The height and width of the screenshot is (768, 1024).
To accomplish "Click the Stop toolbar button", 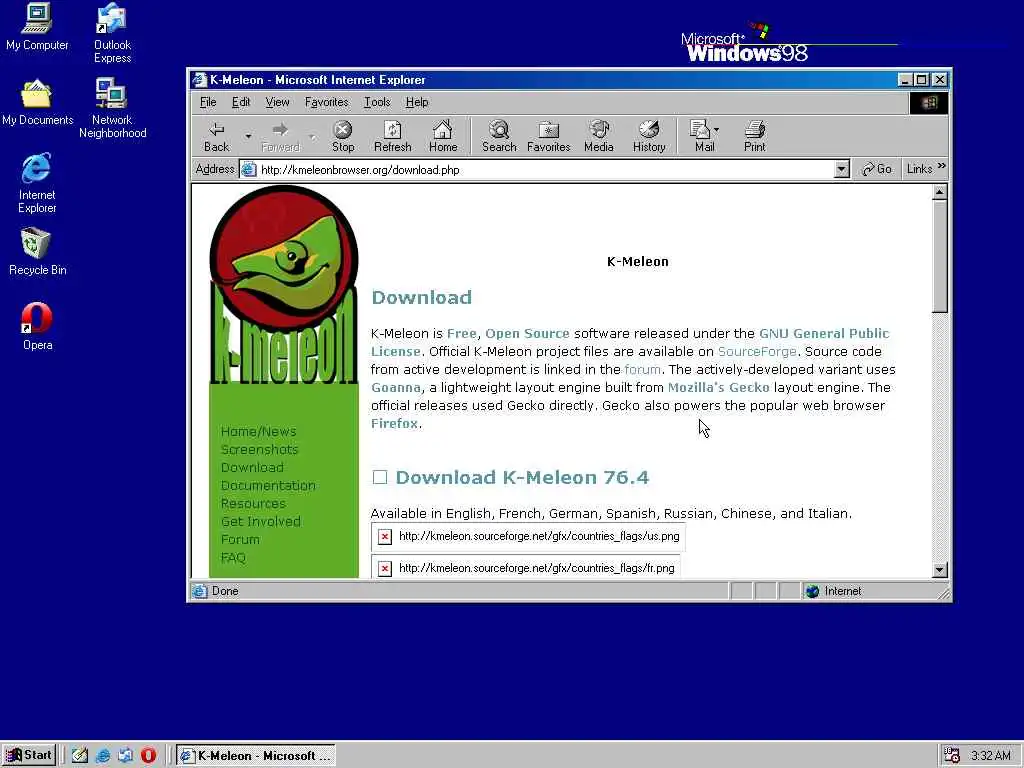I will [x=343, y=136].
